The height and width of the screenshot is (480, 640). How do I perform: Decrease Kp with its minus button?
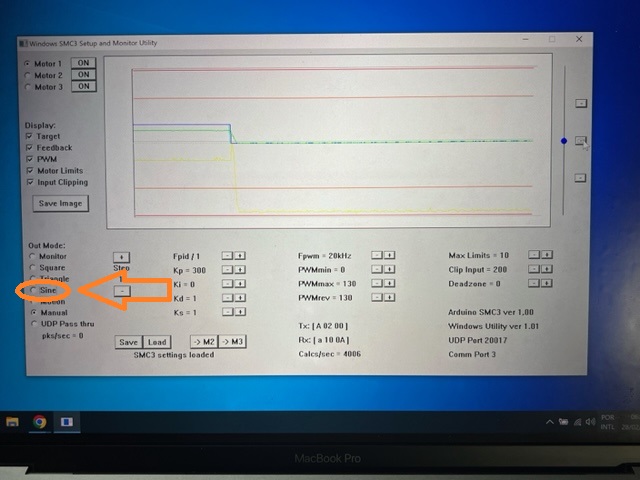click(x=227, y=270)
